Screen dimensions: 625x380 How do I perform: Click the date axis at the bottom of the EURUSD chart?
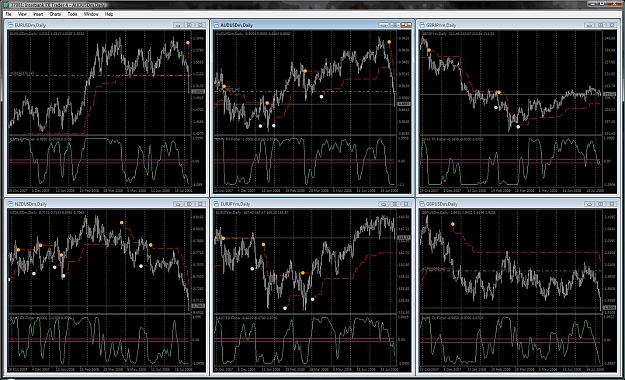(100, 191)
